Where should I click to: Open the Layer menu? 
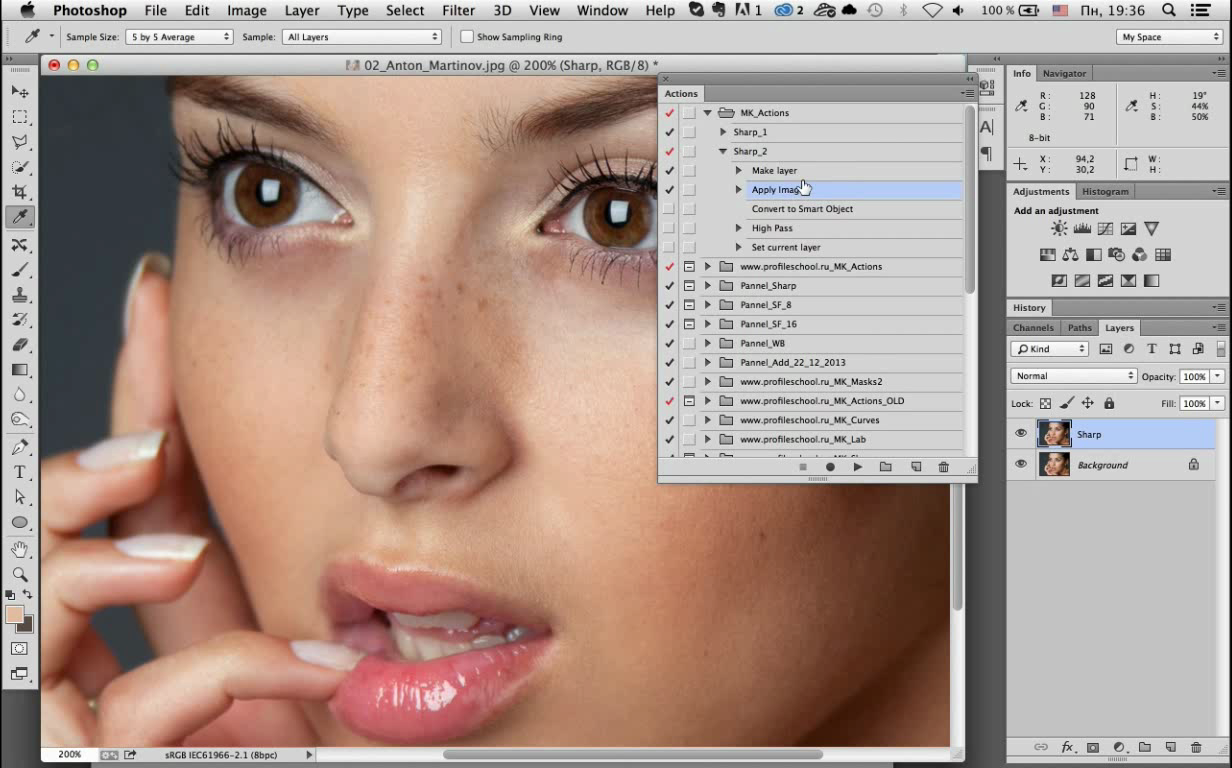click(301, 10)
